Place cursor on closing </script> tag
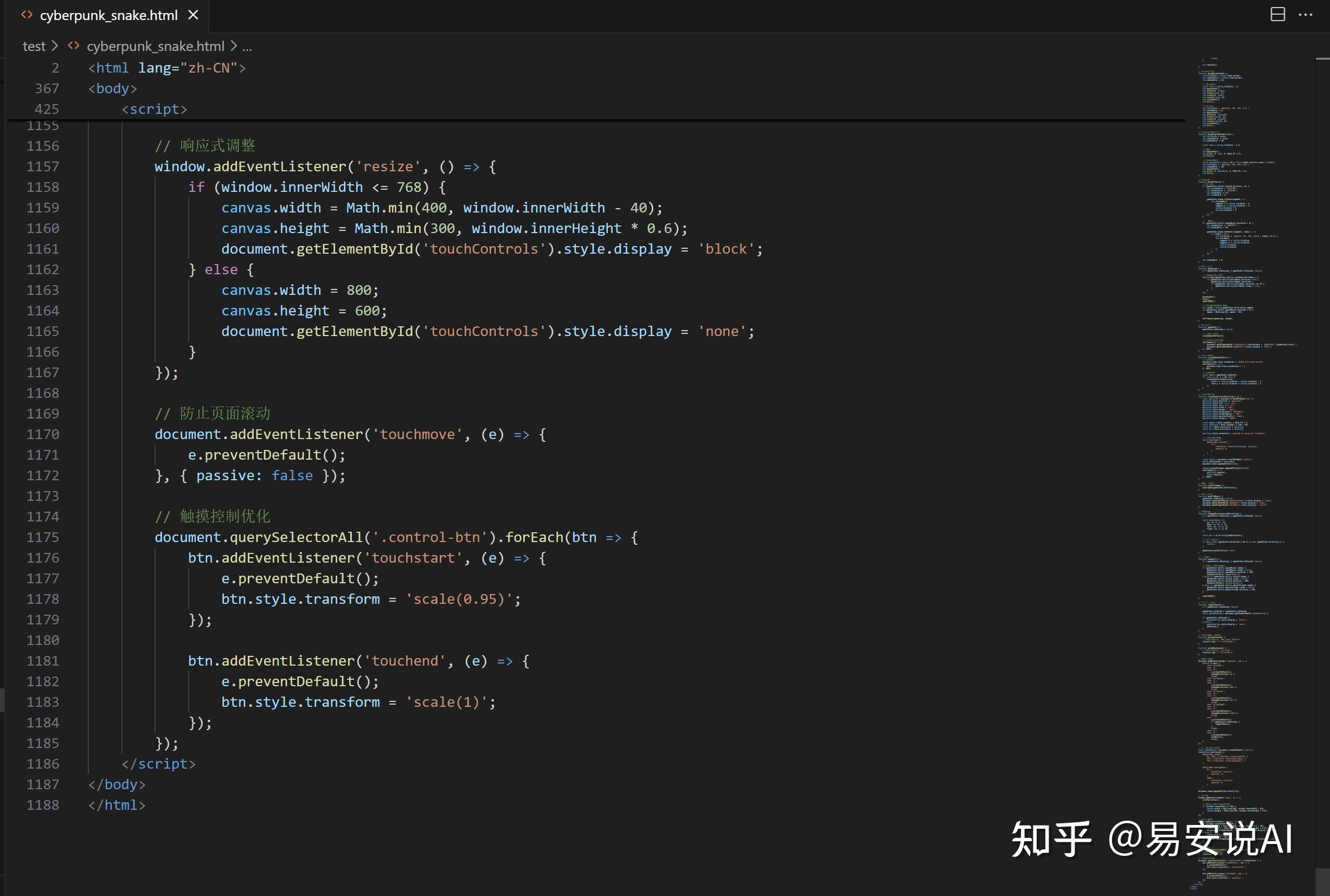Screen dimensions: 1330x896 159,764
